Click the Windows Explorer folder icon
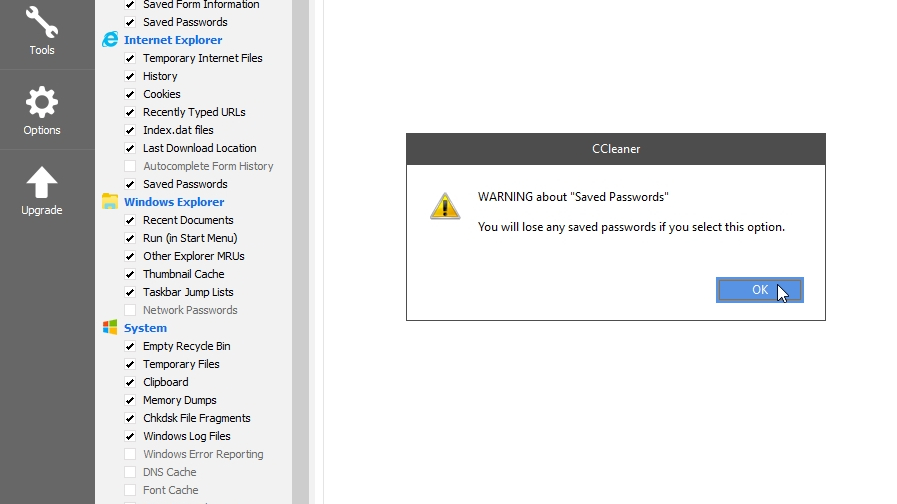The image size is (897, 504). click(110, 201)
